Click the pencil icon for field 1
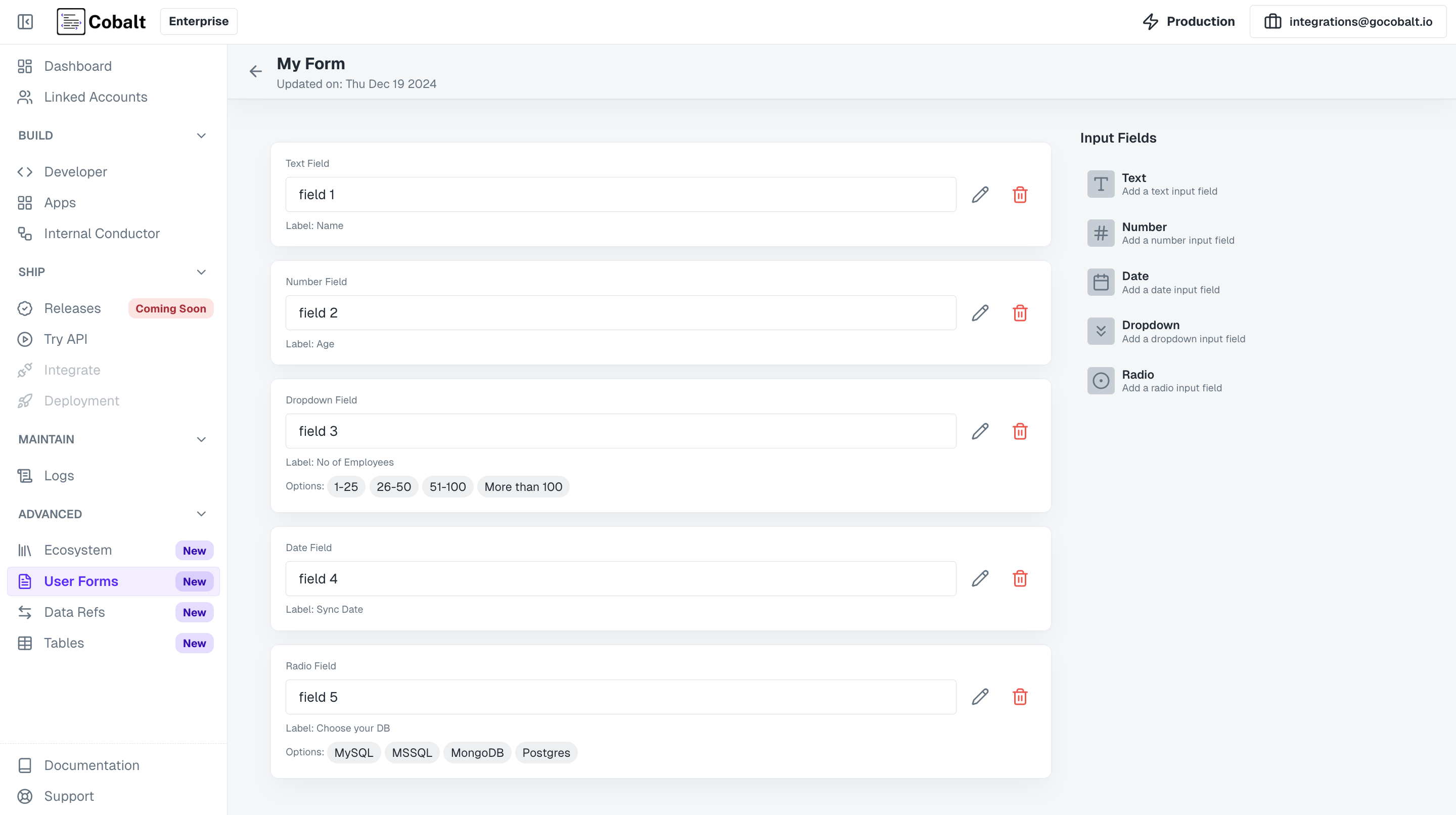Viewport: 1456px width, 815px height. [x=980, y=194]
